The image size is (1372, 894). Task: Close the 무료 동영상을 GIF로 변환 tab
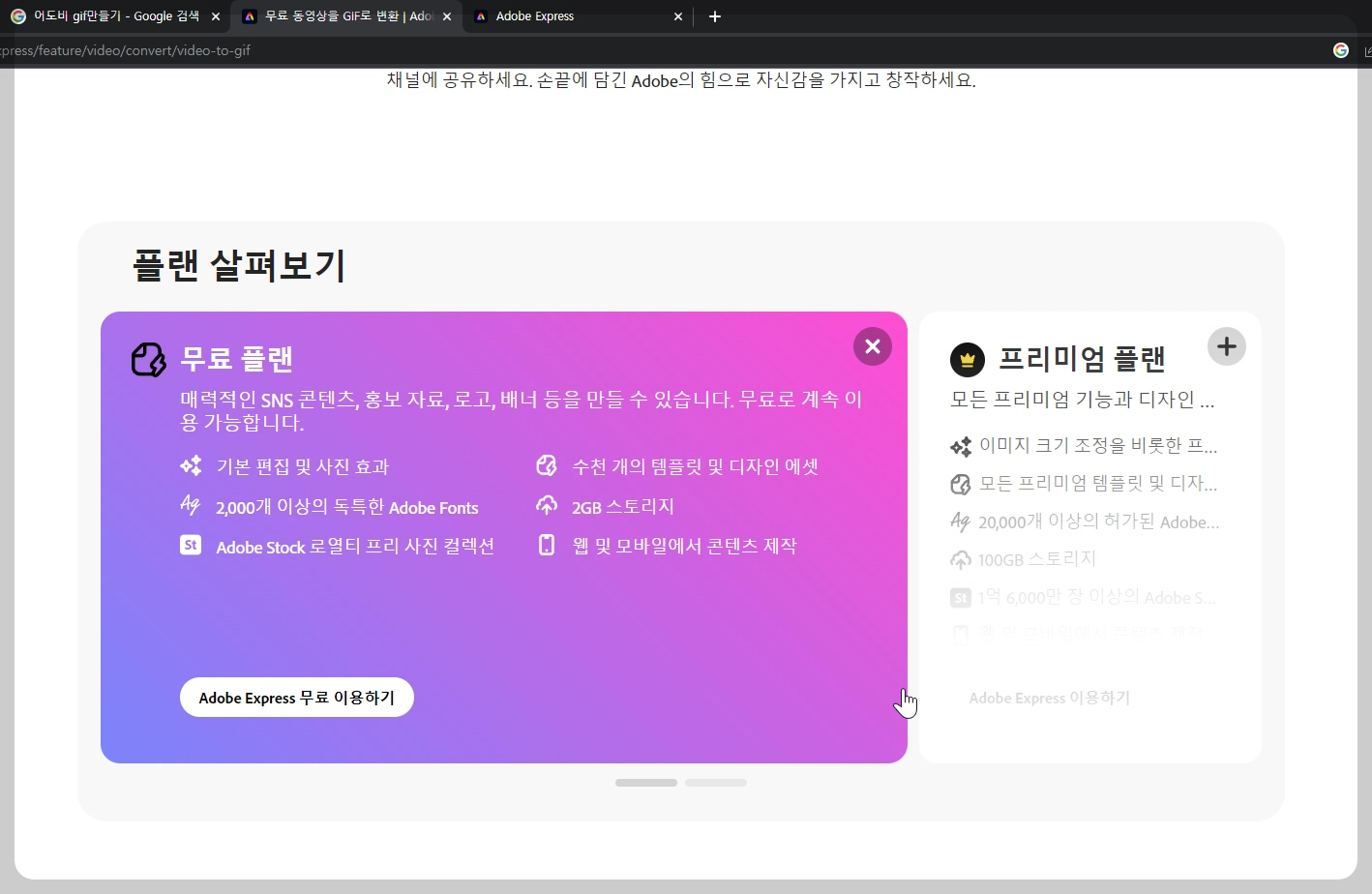click(x=447, y=16)
